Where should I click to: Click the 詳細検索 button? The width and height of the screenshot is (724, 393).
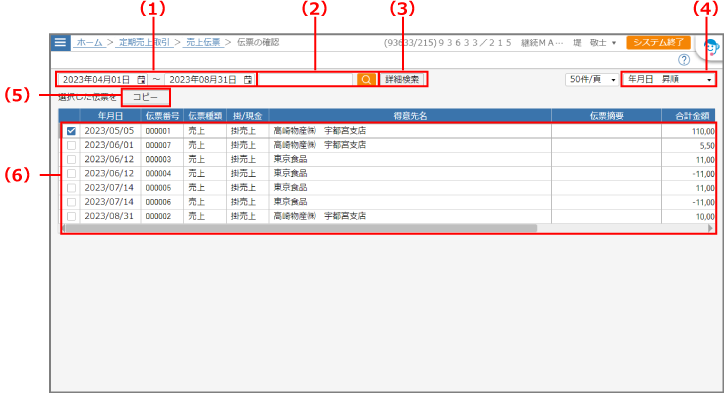click(x=402, y=79)
